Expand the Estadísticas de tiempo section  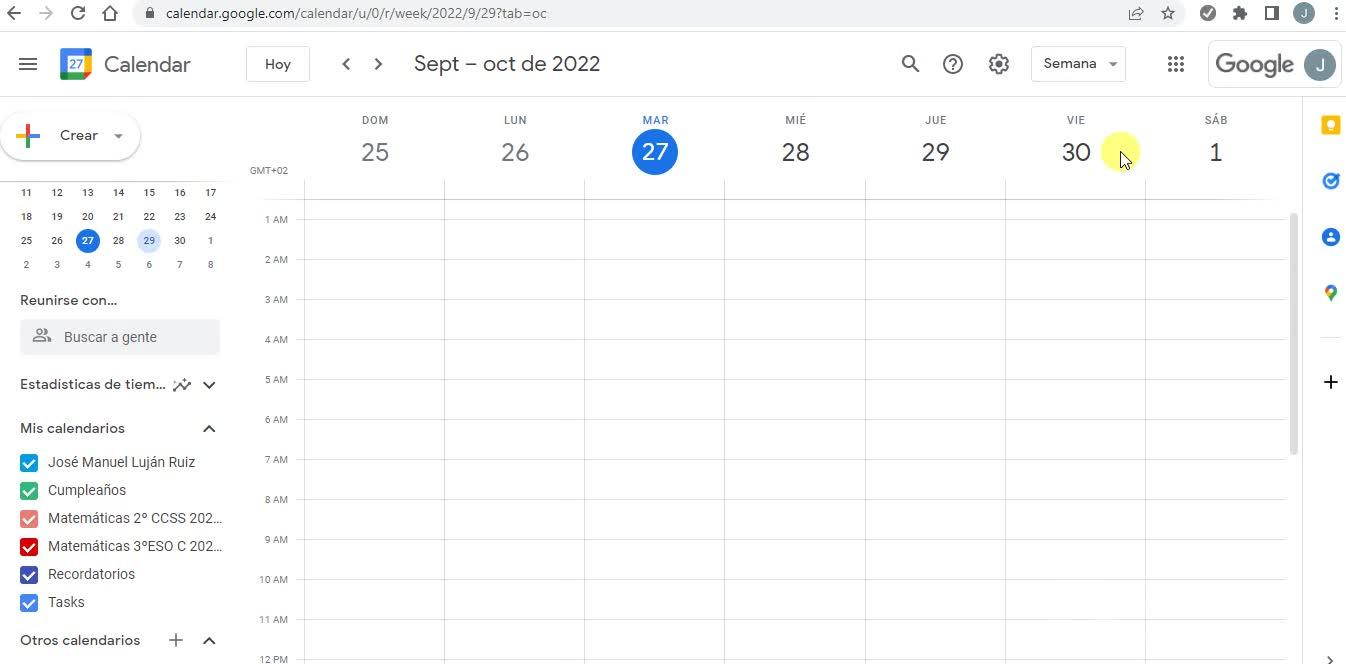click(x=209, y=385)
